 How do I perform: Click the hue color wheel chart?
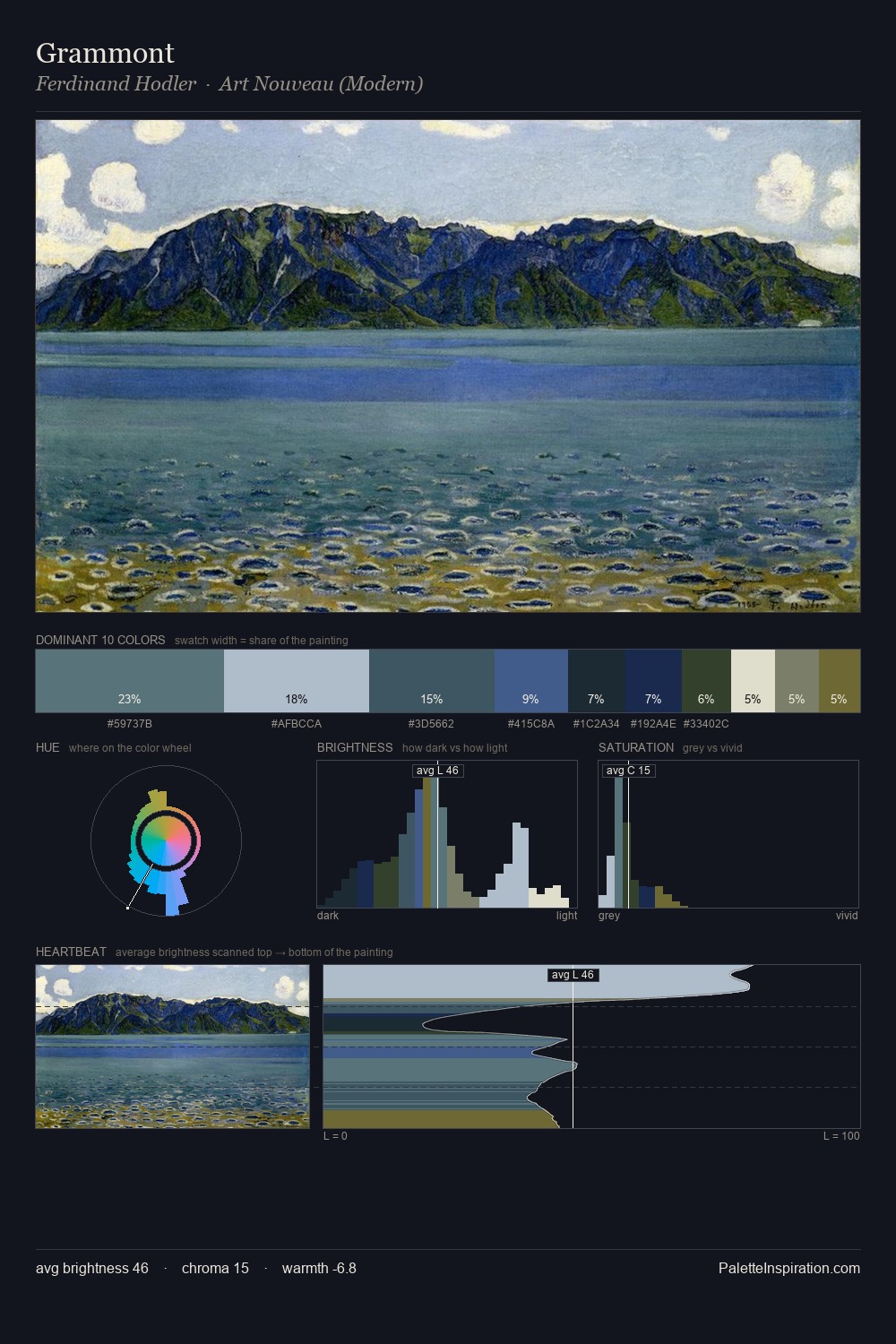pos(166,840)
